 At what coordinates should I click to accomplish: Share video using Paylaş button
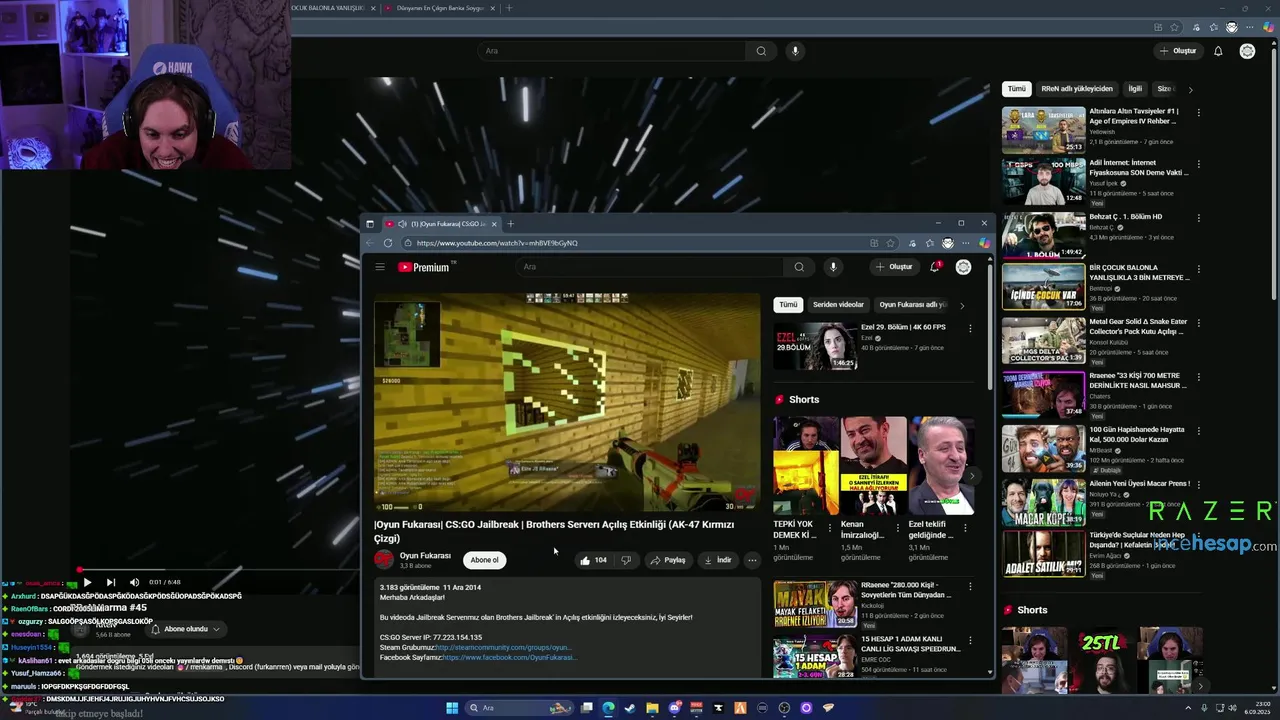pos(668,560)
